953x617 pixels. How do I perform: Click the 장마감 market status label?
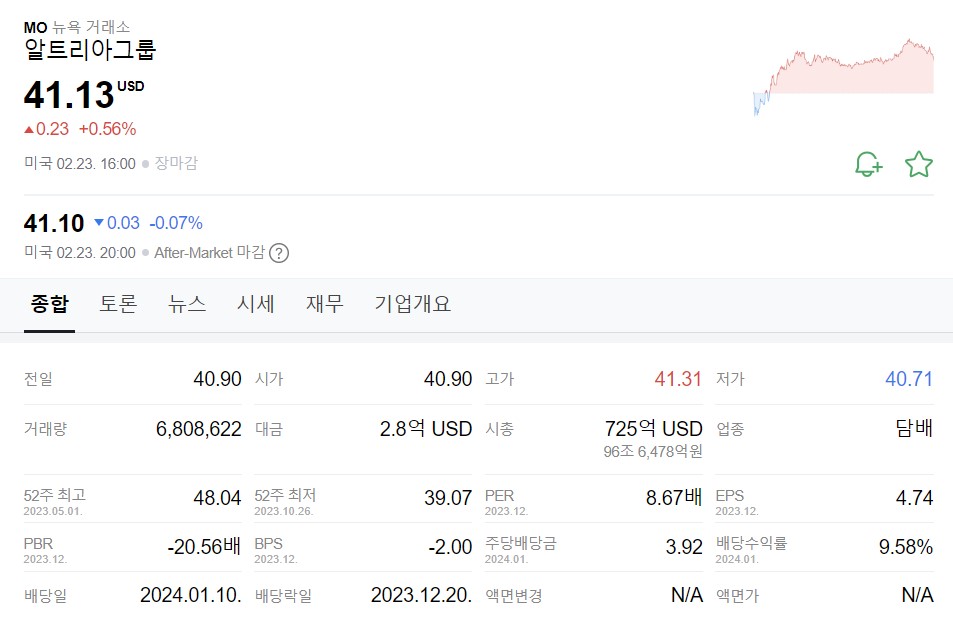point(176,163)
